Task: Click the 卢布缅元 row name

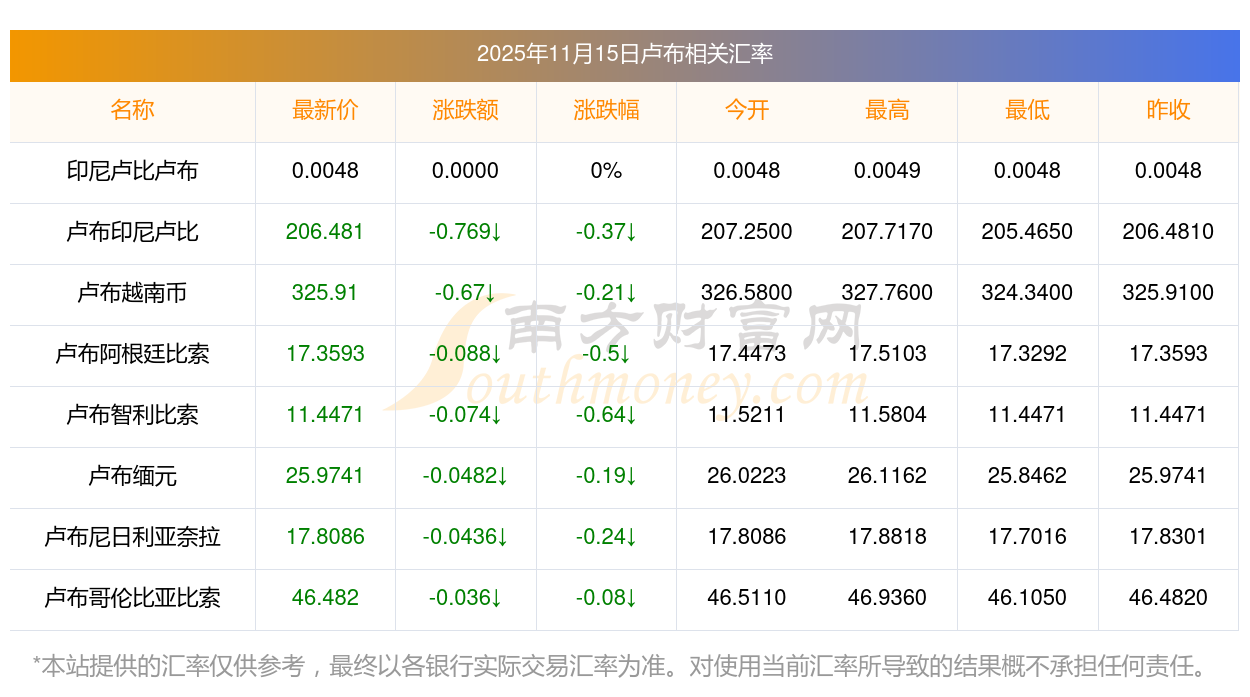Action: coord(132,476)
